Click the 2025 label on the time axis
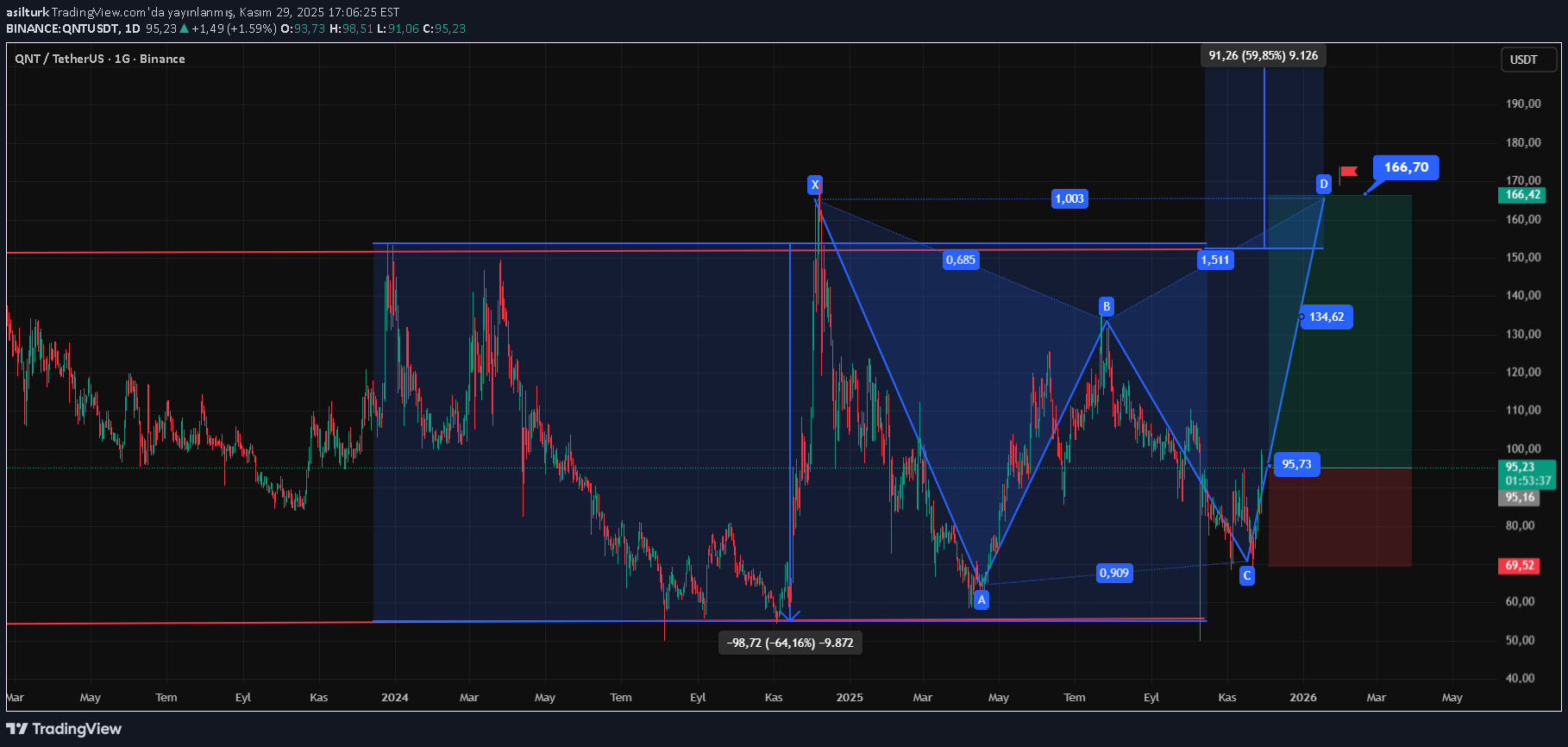The width and height of the screenshot is (1568, 747). click(x=849, y=697)
